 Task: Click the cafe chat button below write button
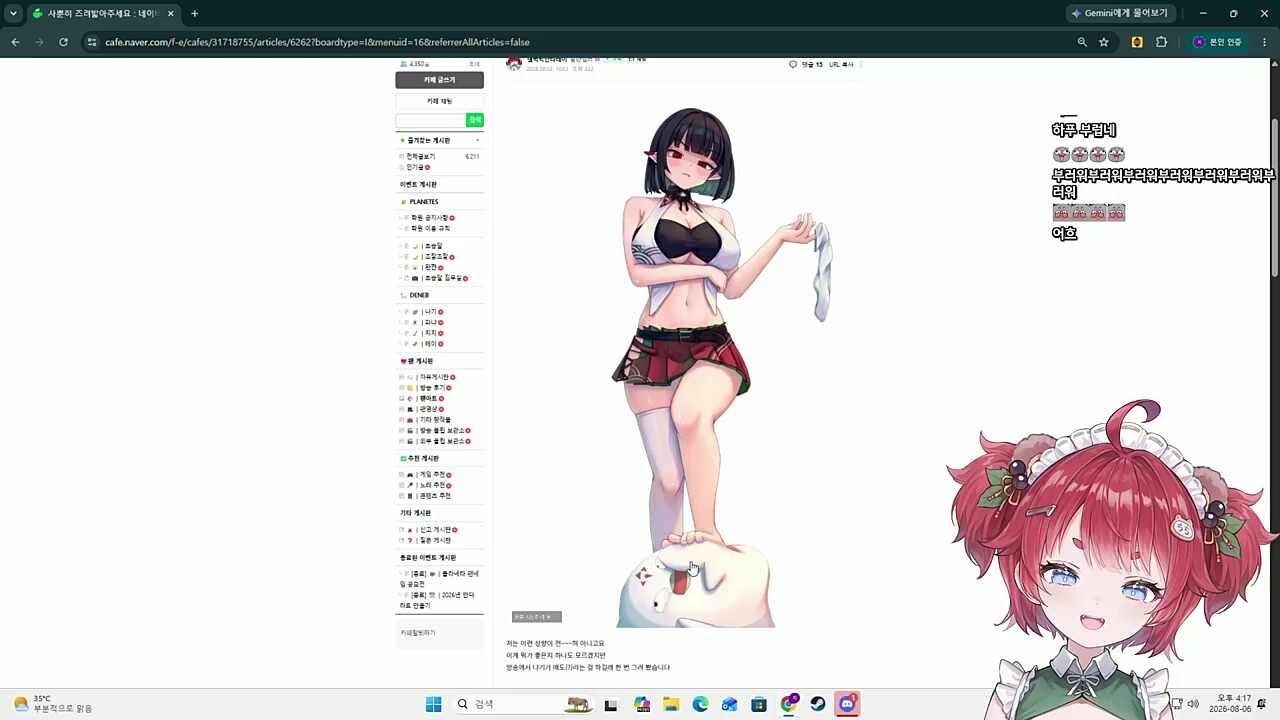click(x=439, y=101)
